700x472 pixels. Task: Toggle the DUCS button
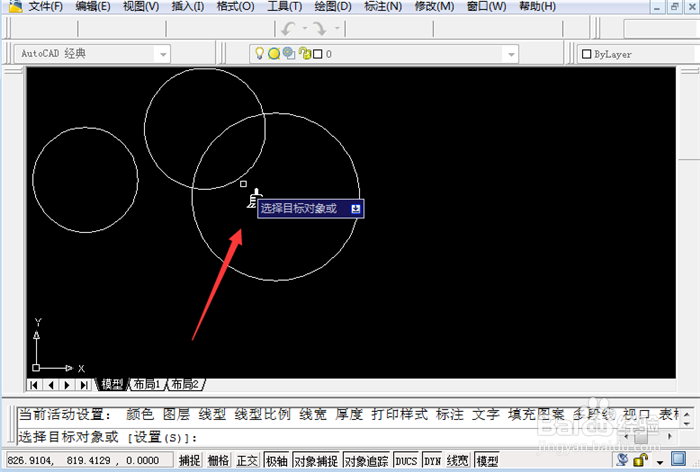[x=406, y=460]
